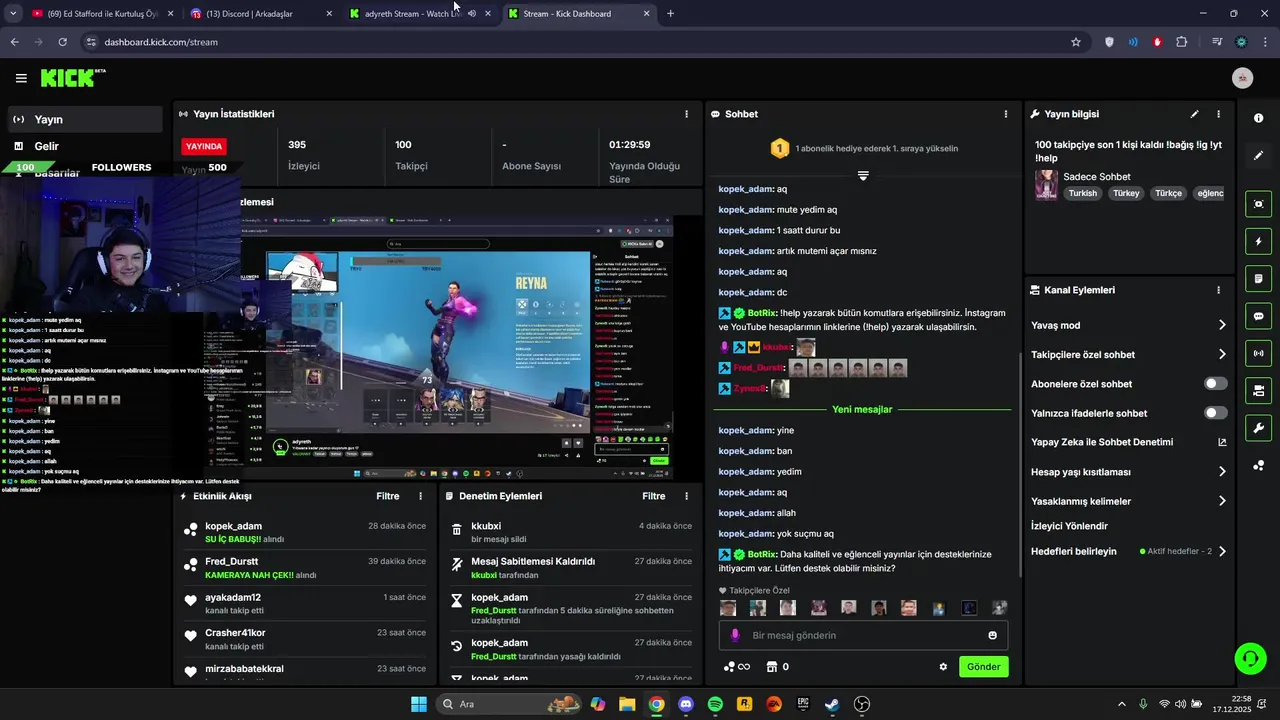Focus the Bir mesaj gönderin input

click(863, 635)
